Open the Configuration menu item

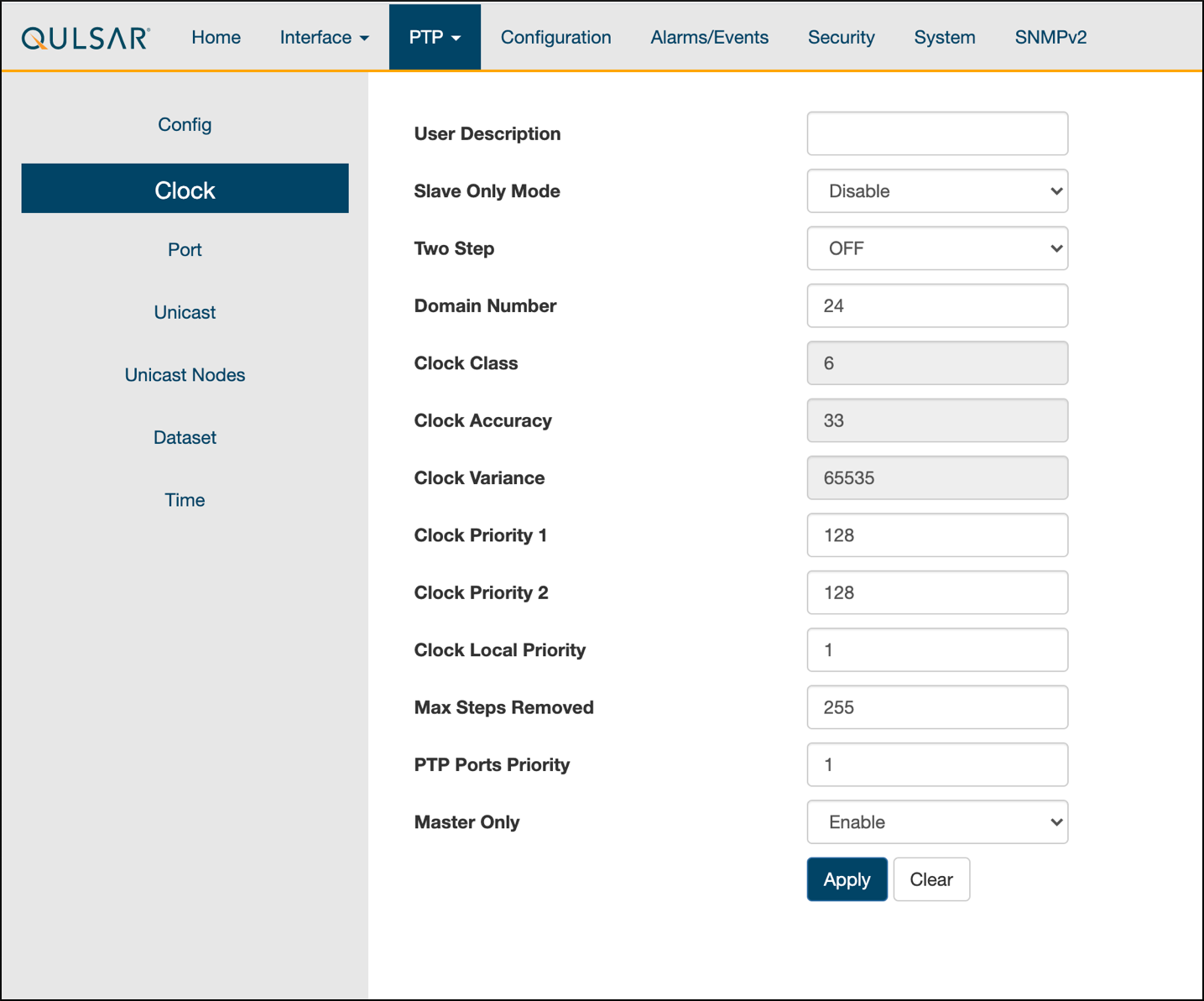point(555,38)
